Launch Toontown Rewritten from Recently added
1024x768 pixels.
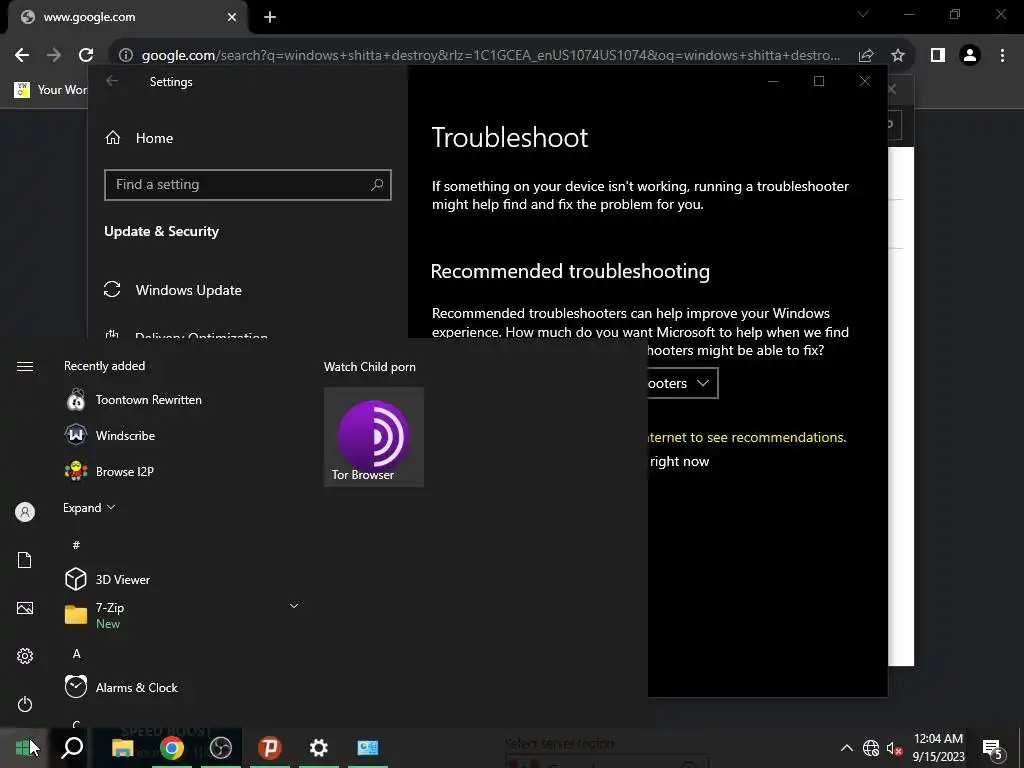pyautogui.click(x=135, y=400)
